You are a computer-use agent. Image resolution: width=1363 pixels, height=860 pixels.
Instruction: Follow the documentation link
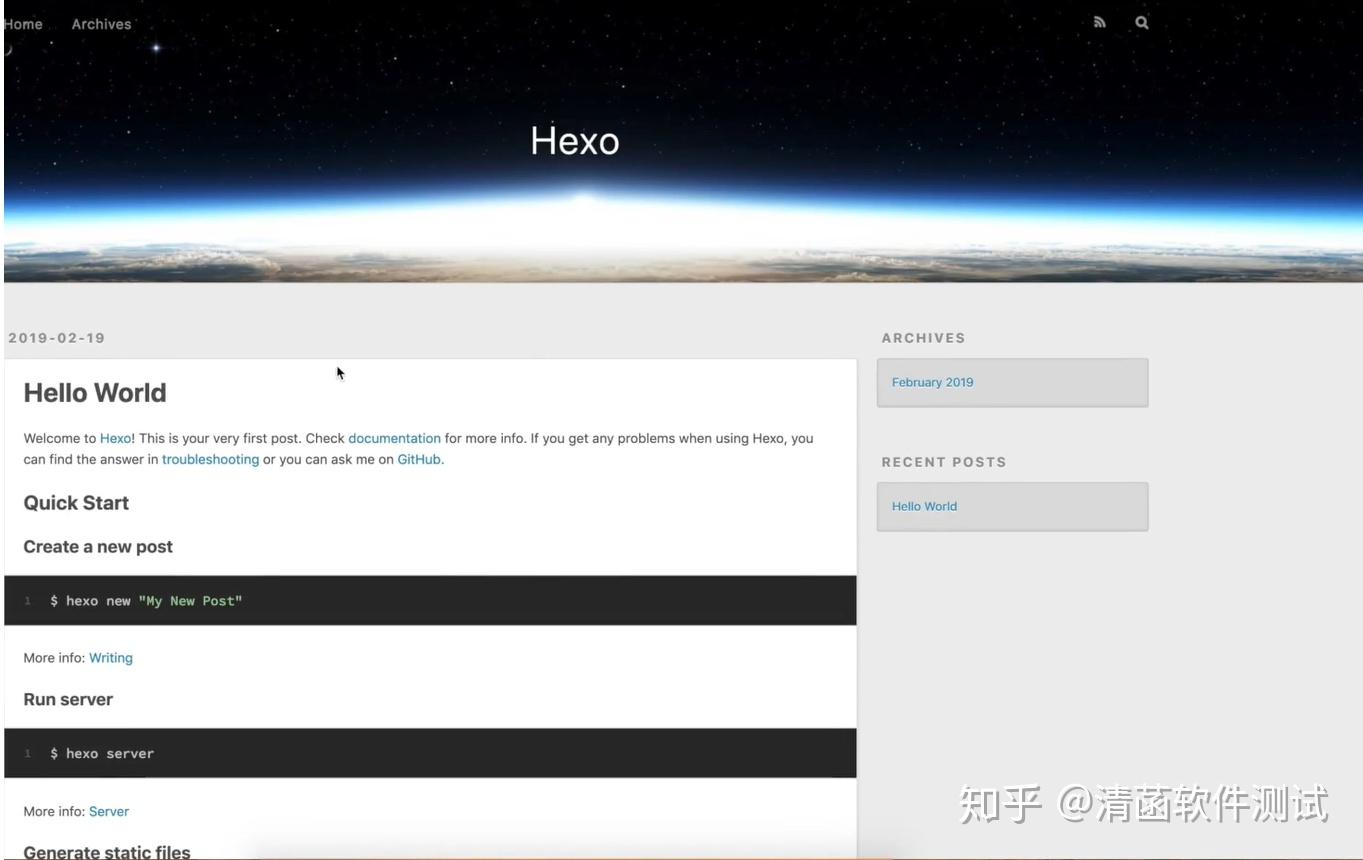point(394,438)
